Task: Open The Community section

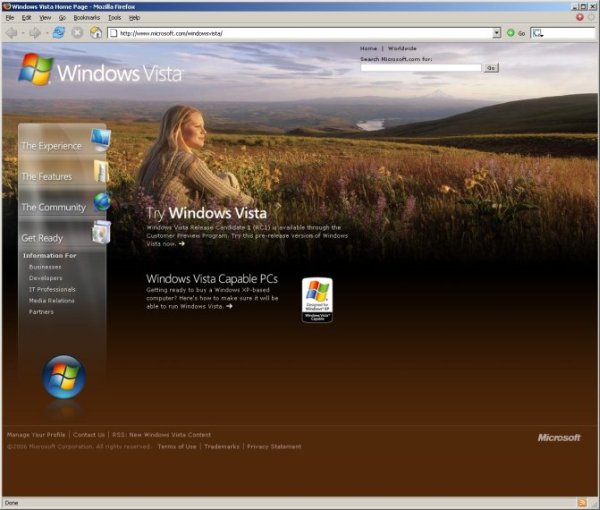Action: [54, 207]
